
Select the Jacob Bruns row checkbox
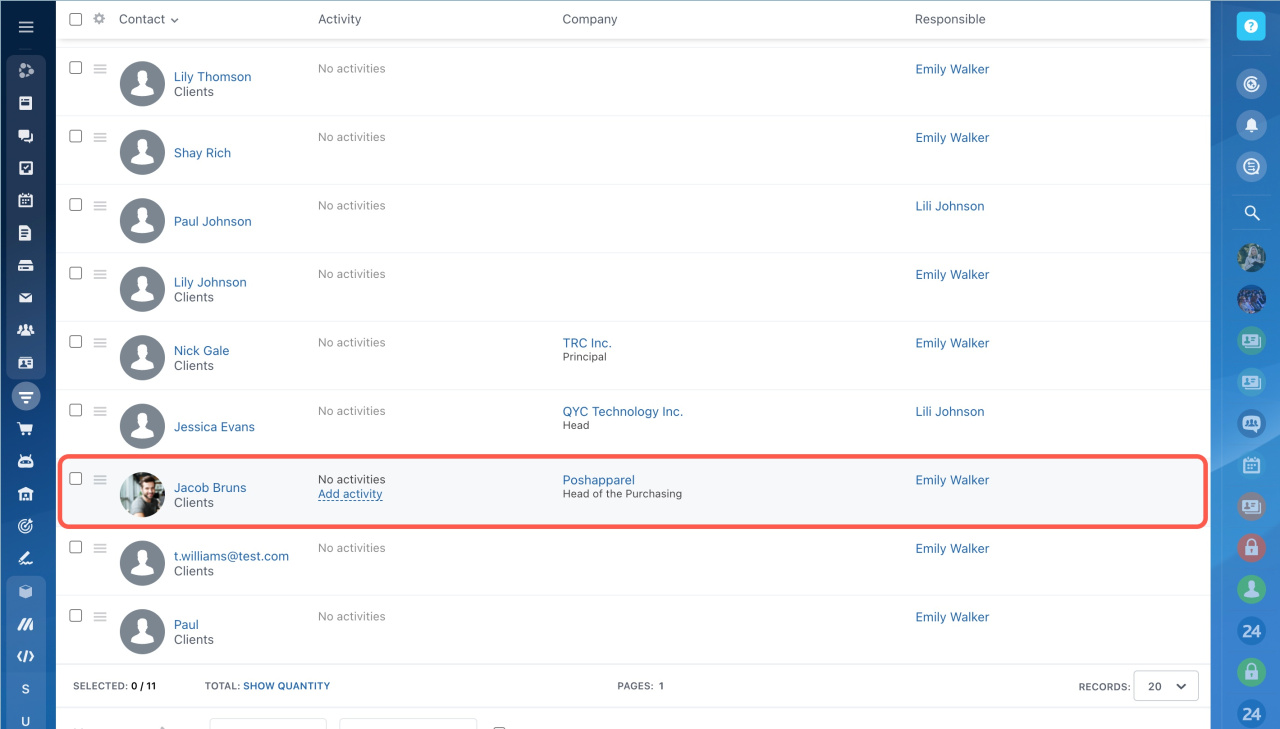tap(76, 479)
